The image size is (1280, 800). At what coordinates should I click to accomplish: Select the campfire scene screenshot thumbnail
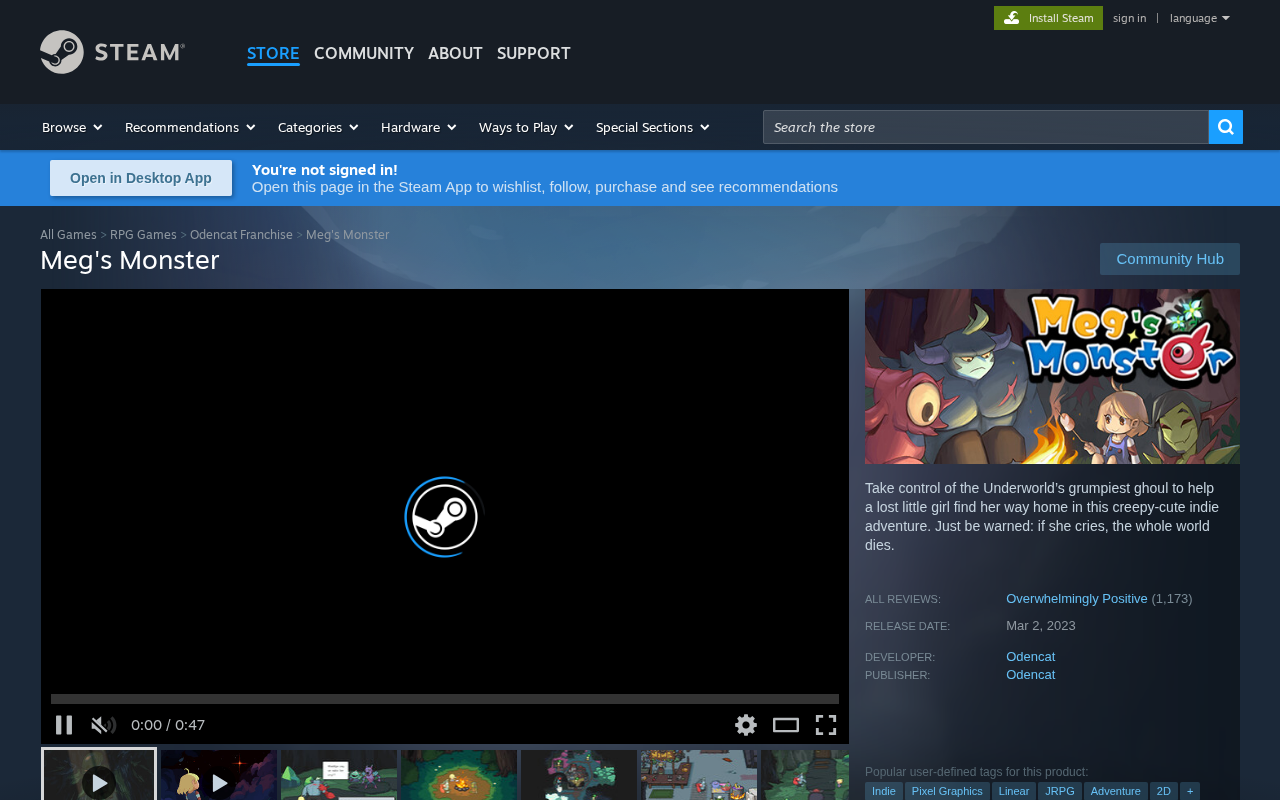click(459, 775)
